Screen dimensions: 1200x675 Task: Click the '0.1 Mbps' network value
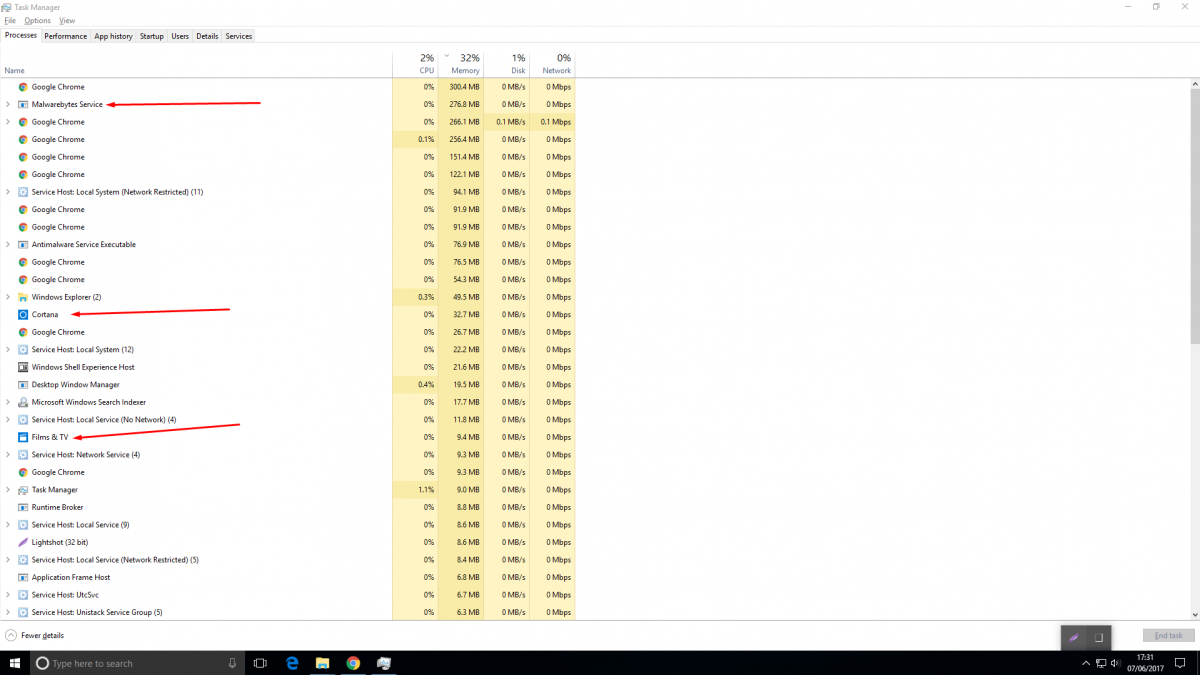coord(556,122)
